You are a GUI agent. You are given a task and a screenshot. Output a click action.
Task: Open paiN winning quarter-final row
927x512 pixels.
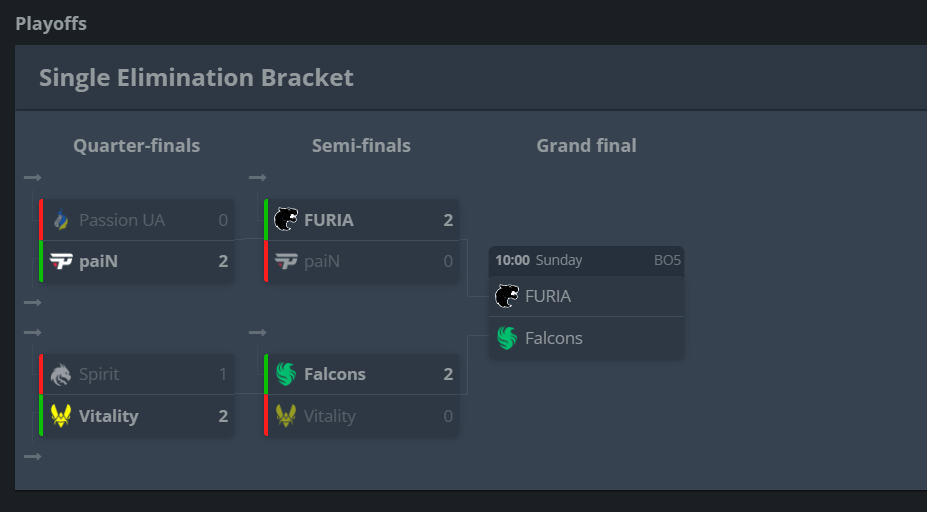click(137, 261)
